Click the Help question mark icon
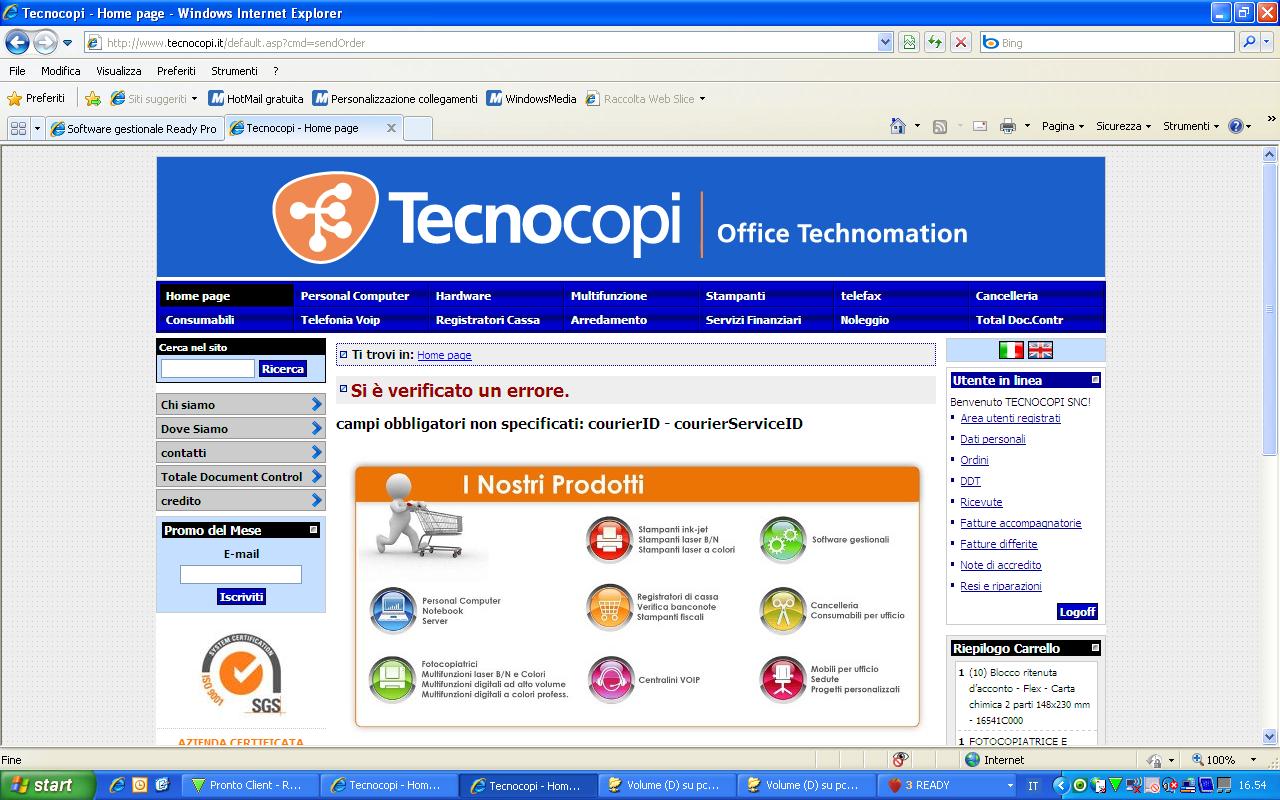This screenshot has width=1280, height=800. pyautogui.click(x=1236, y=126)
